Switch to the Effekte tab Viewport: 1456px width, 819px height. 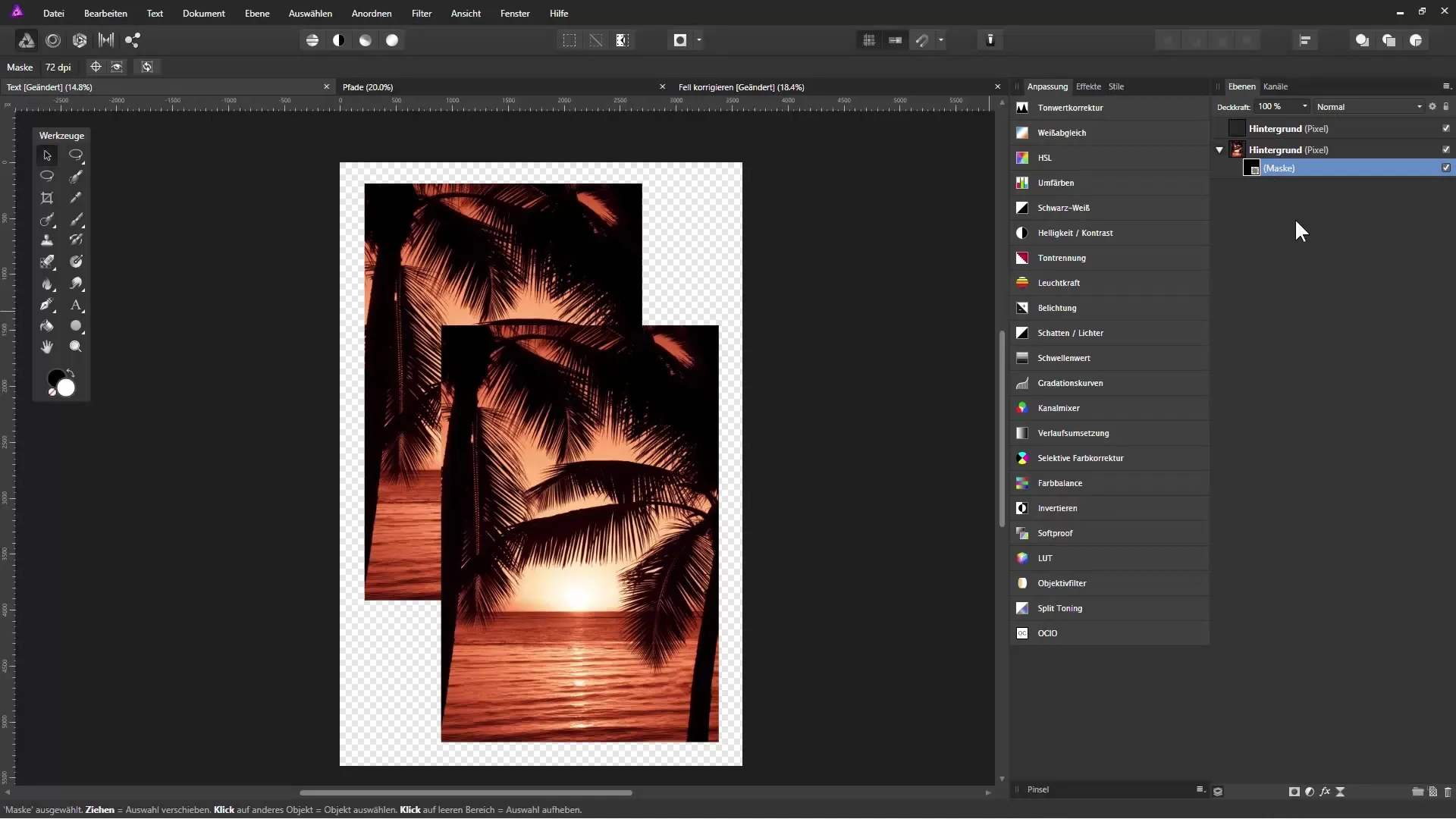(1088, 86)
